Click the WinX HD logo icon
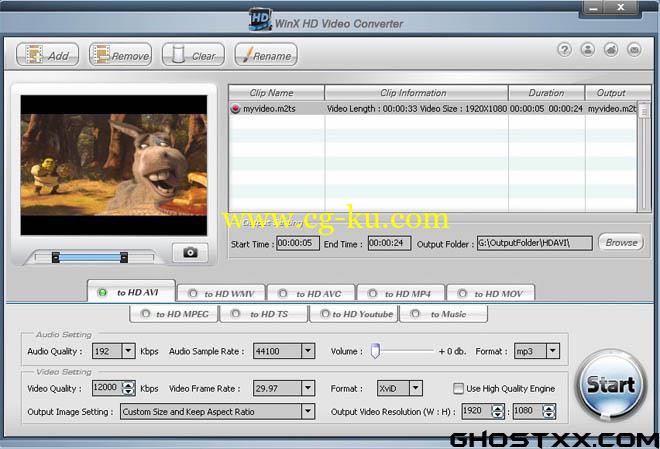This screenshot has width=660, height=449. click(x=260, y=20)
